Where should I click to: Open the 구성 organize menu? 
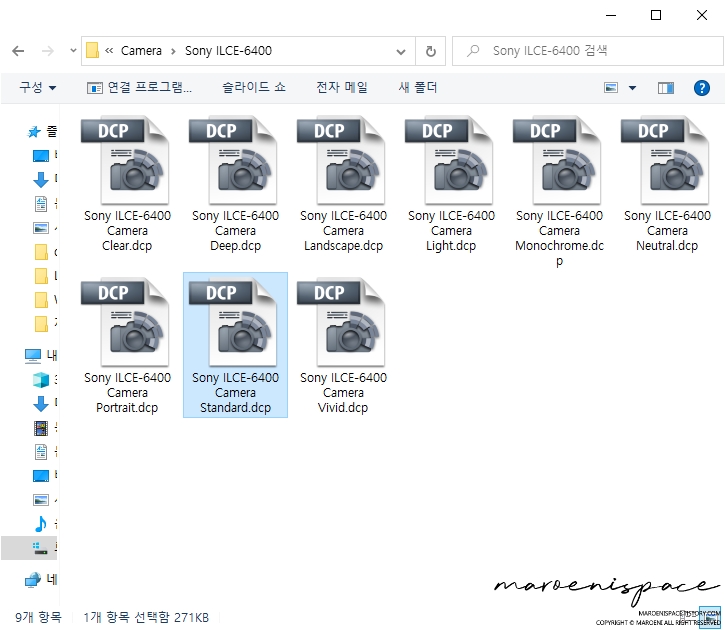pyautogui.click(x=38, y=87)
